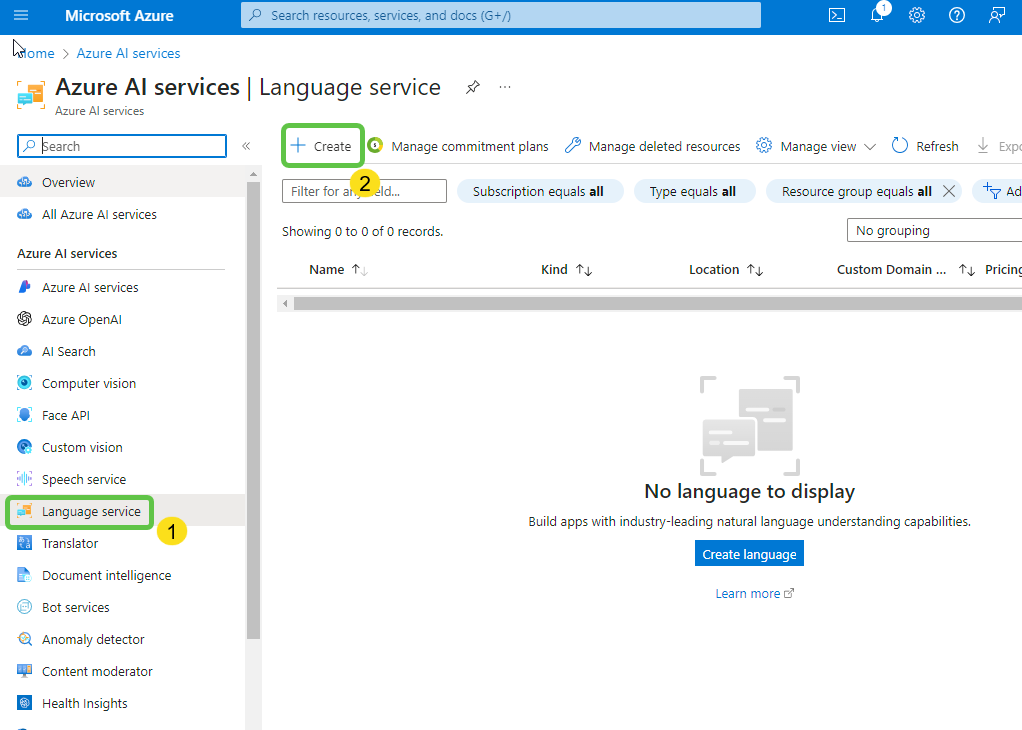This screenshot has width=1022, height=730.
Task: Collapse the left sidebar with double chevron
Action: 246,146
